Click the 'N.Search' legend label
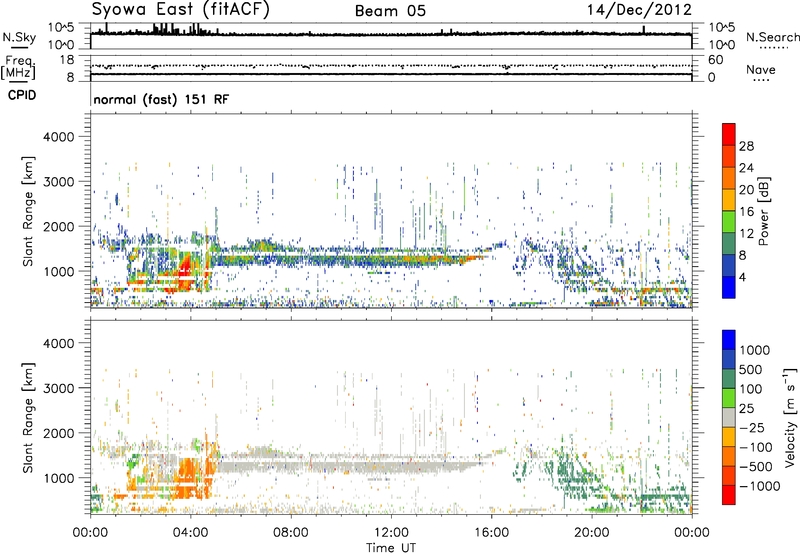Image resolution: width=800 pixels, height=554 pixels. 773,37
